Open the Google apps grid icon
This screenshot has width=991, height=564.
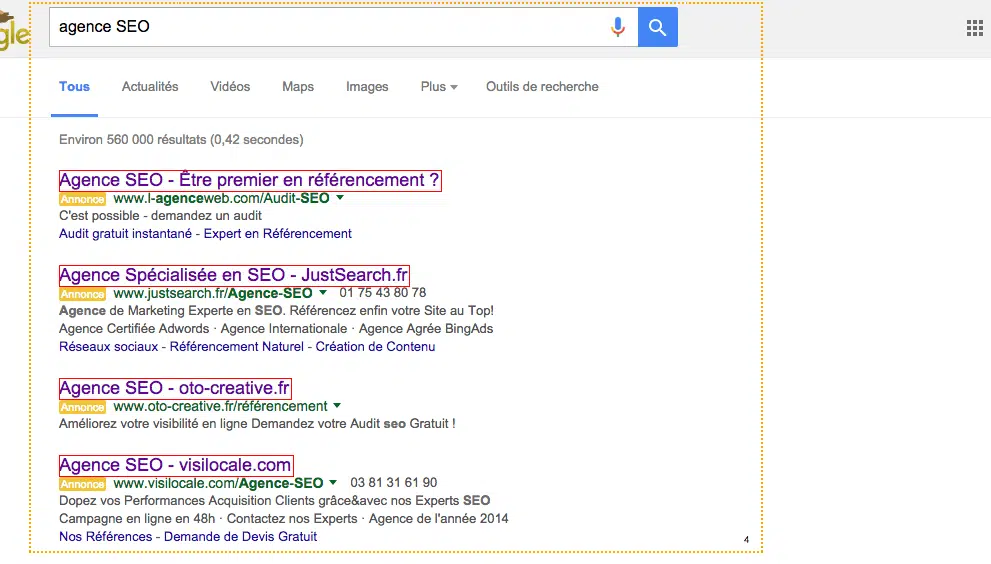(974, 28)
